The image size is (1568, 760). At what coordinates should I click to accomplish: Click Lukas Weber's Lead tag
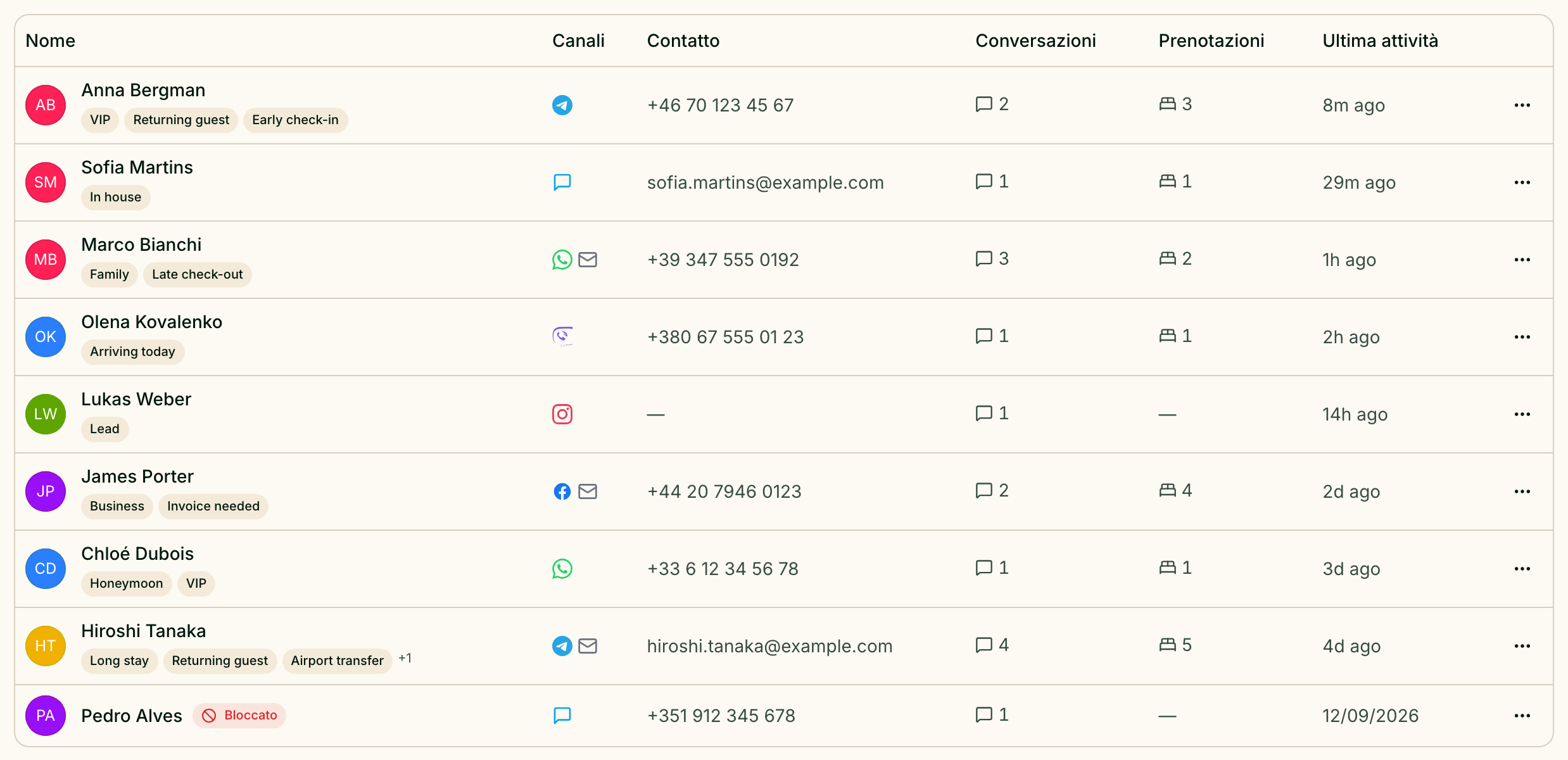pyautogui.click(x=104, y=429)
